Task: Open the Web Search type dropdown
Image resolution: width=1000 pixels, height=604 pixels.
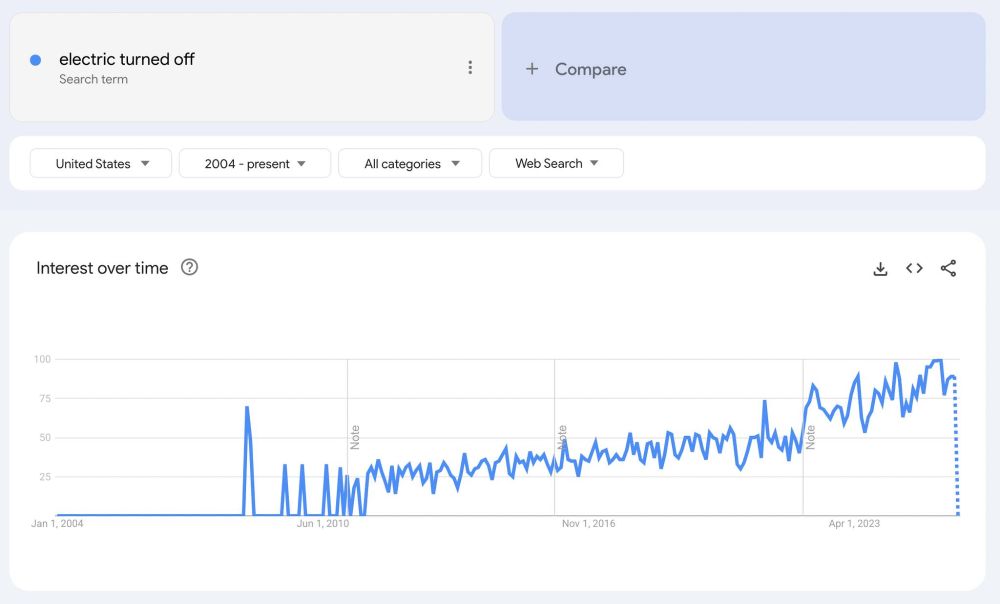Action: click(x=556, y=163)
